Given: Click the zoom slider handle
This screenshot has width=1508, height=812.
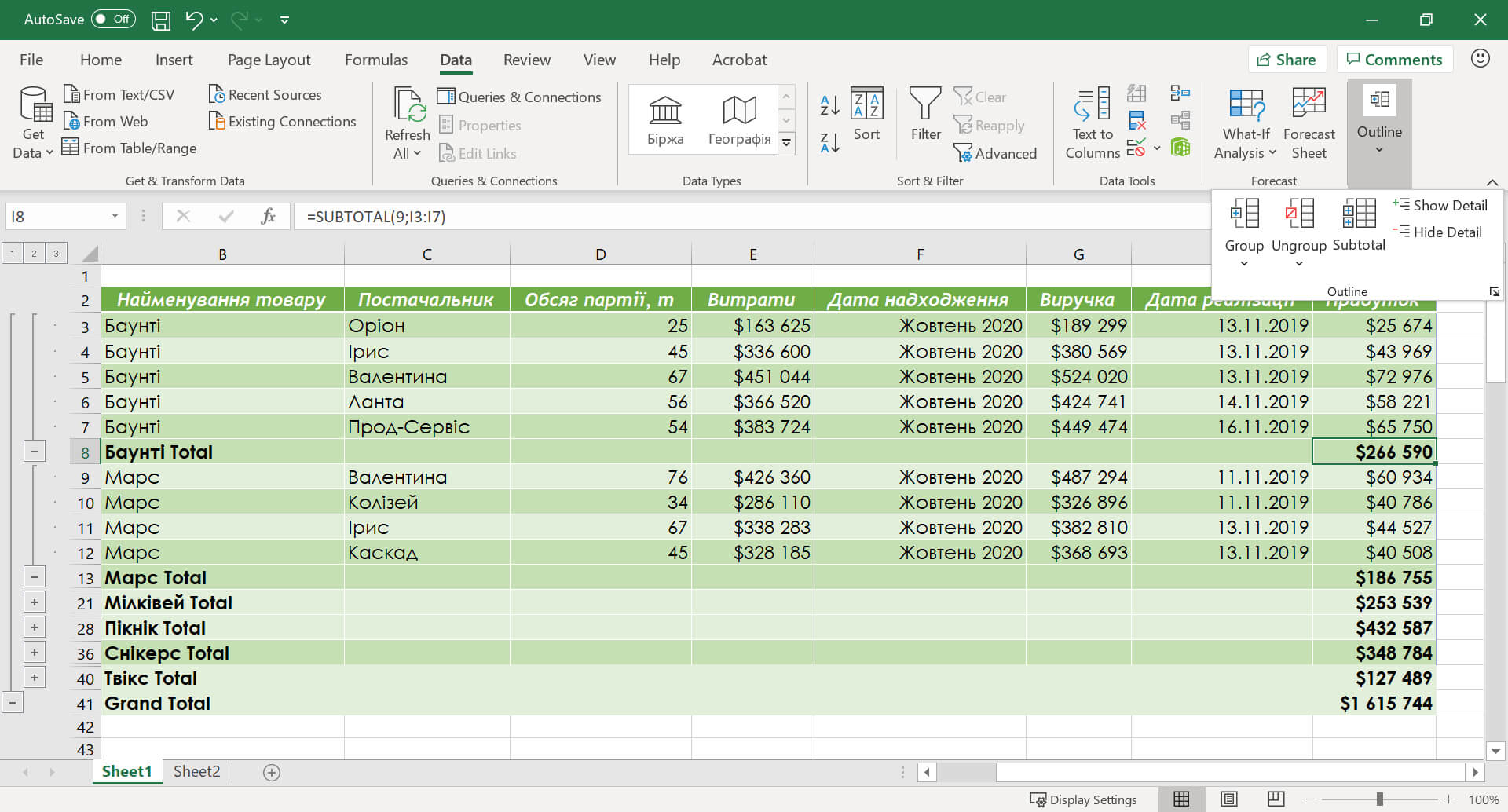Looking at the screenshot, I should tap(1379, 799).
